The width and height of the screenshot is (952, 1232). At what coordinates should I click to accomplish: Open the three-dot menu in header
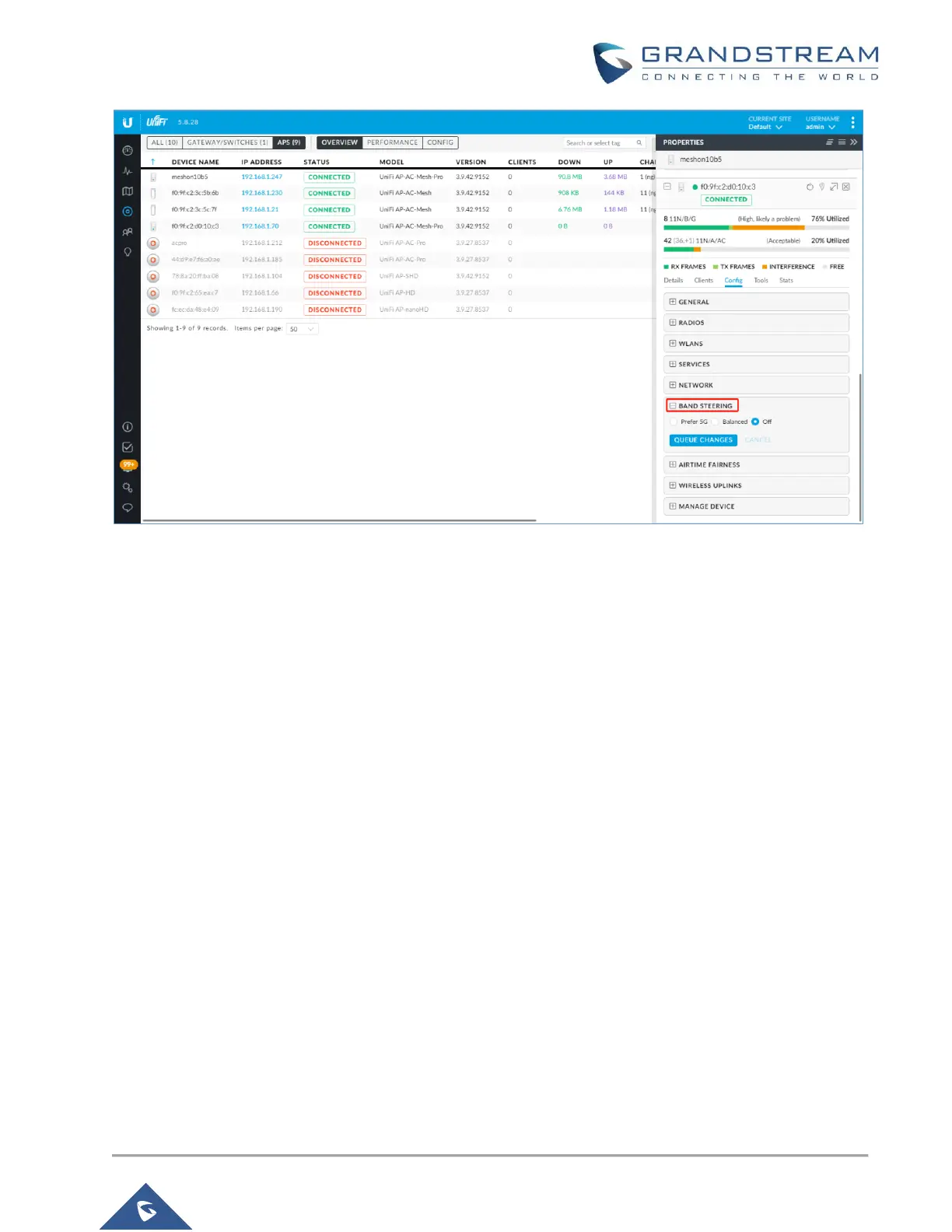coord(852,123)
